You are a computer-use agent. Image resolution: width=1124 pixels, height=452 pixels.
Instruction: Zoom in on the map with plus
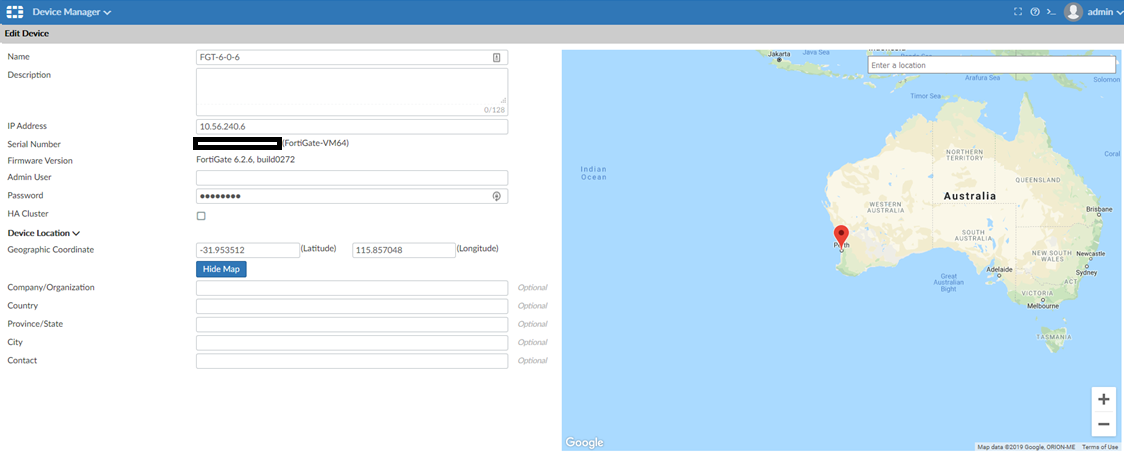click(x=1103, y=399)
